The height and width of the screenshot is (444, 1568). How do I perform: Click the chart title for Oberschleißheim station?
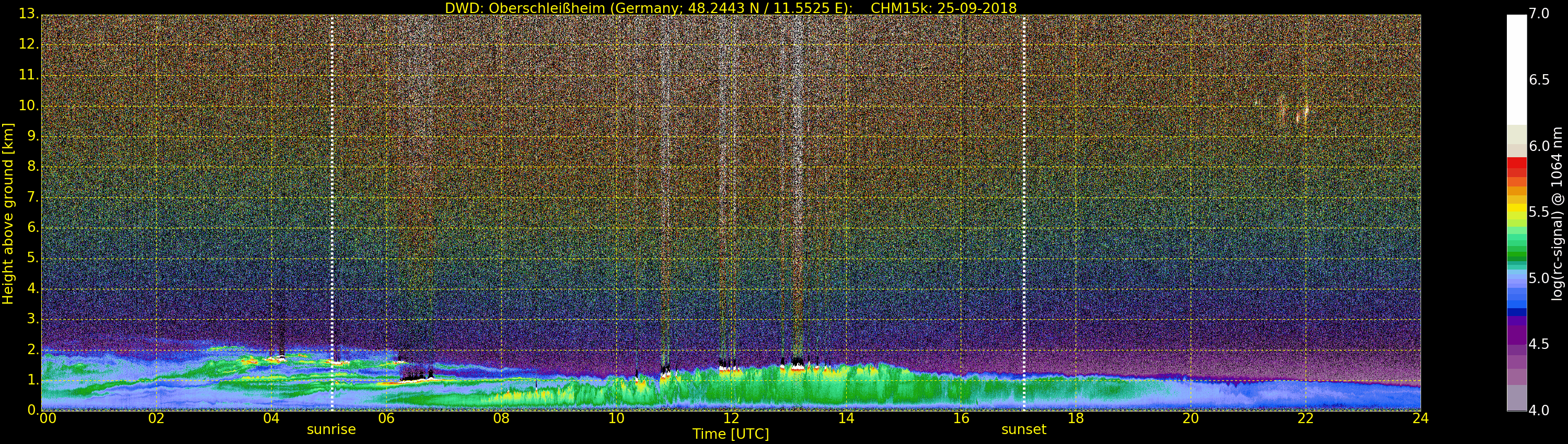click(x=731, y=8)
